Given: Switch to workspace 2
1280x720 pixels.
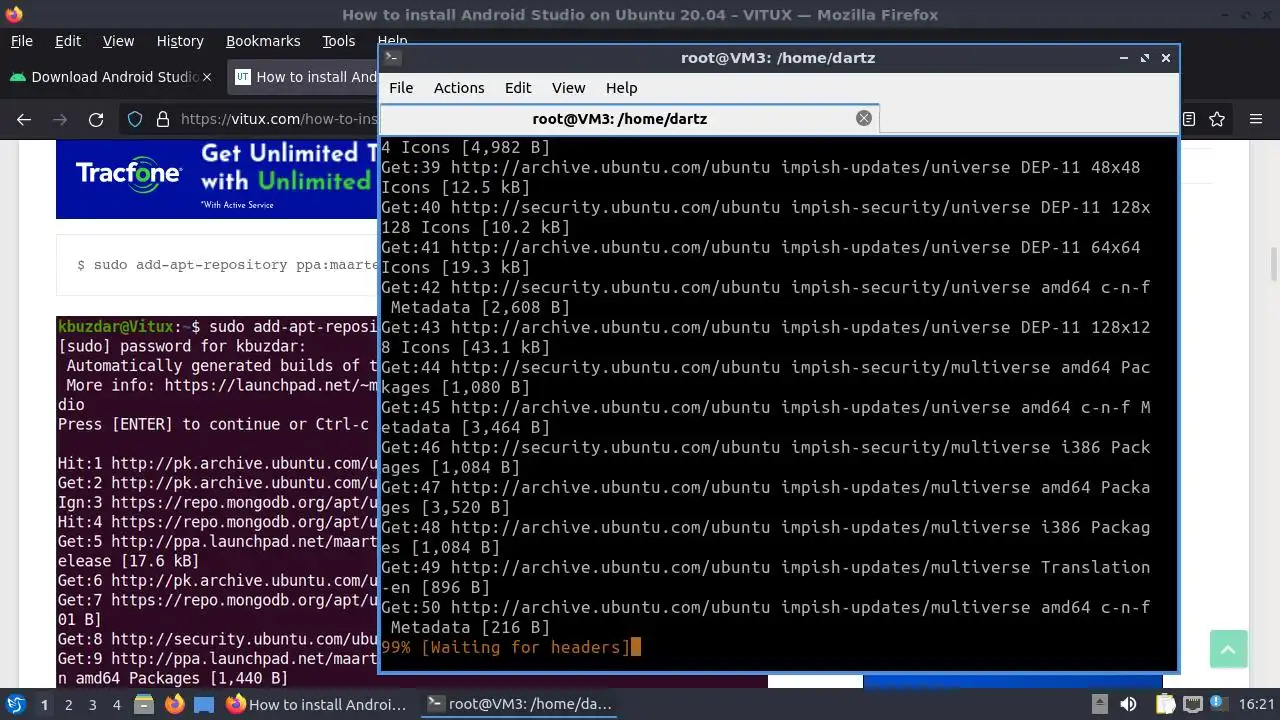Looking at the screenshot, I should click(x=68, y=704).
